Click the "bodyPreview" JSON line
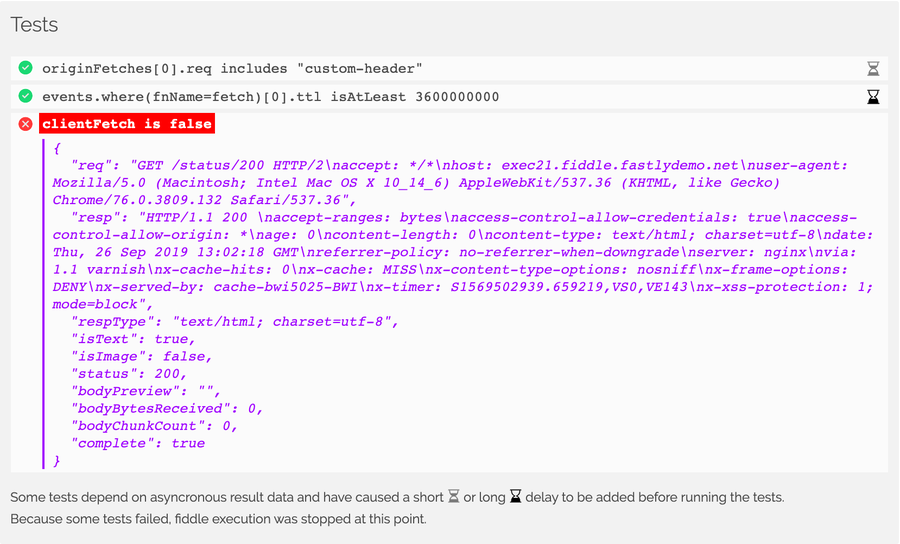Viewport: 900px width, 544px height. 146,391
